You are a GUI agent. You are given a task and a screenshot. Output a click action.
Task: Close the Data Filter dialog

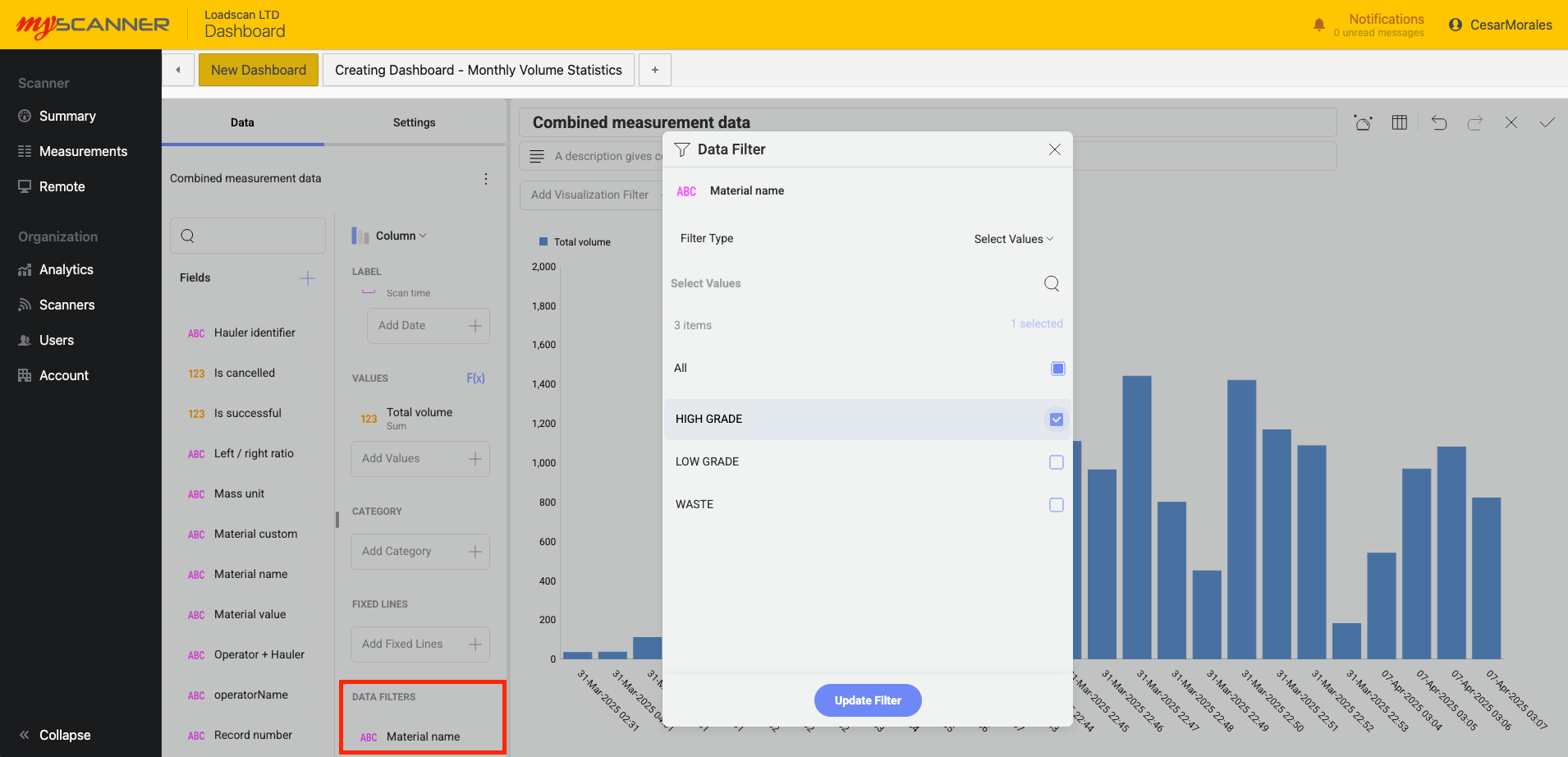click(1055, 149)
